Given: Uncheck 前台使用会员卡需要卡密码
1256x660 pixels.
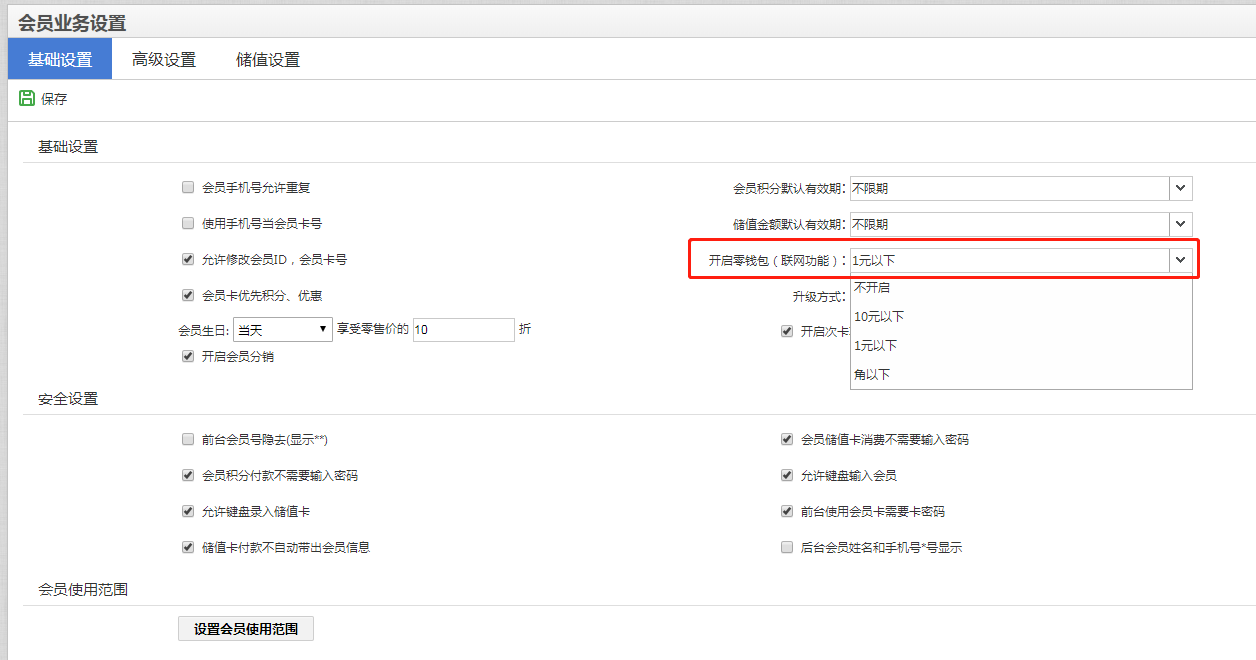Looking at the screenshot, I should 787,511.
